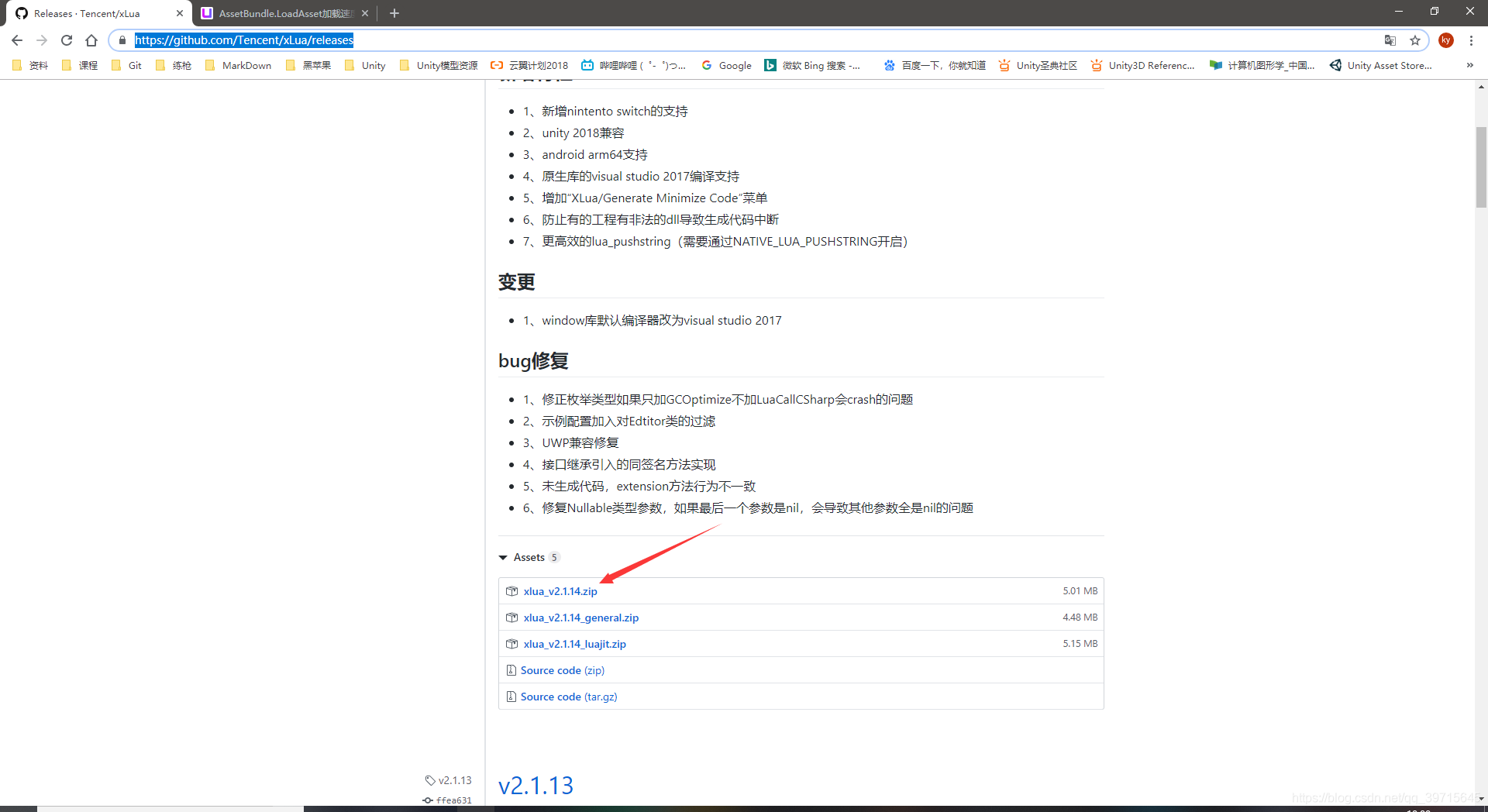
Task: Open the Unity3D Reference bookmark
Action: pos(1142,65)
